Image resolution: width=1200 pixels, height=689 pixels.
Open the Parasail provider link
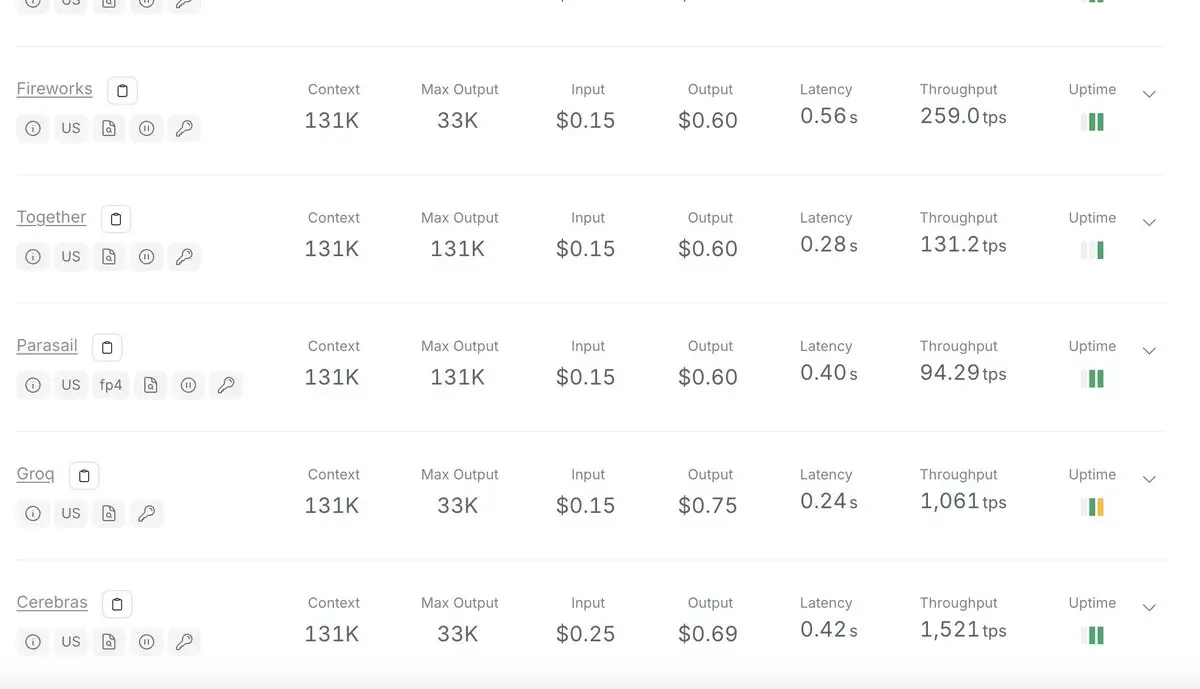(x=47, y=346)
